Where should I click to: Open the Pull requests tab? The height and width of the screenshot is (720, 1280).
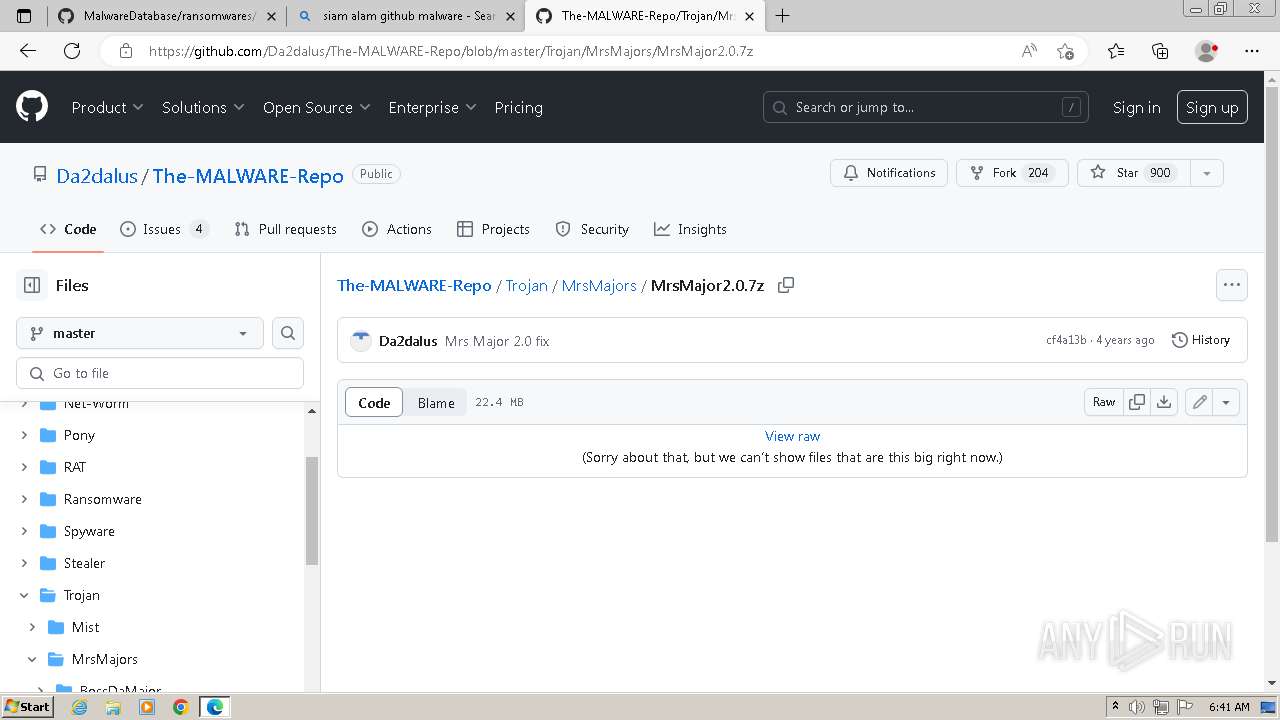(x=285, y=229)
